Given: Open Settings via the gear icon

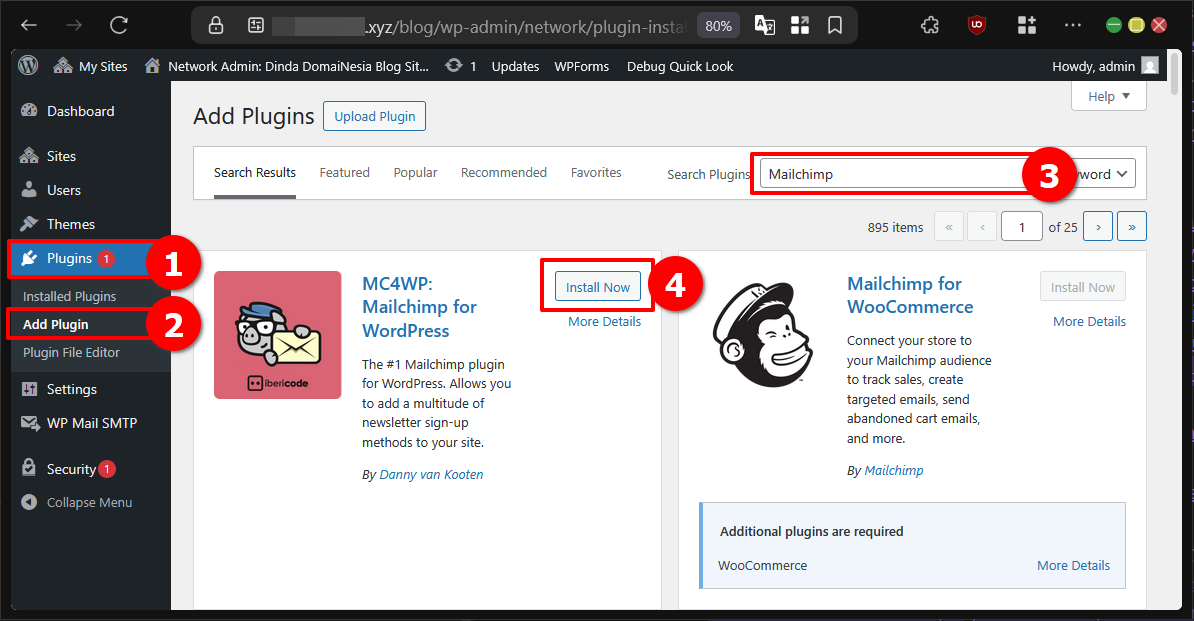Looking at the screenshot, I should (x=28, y=389).
